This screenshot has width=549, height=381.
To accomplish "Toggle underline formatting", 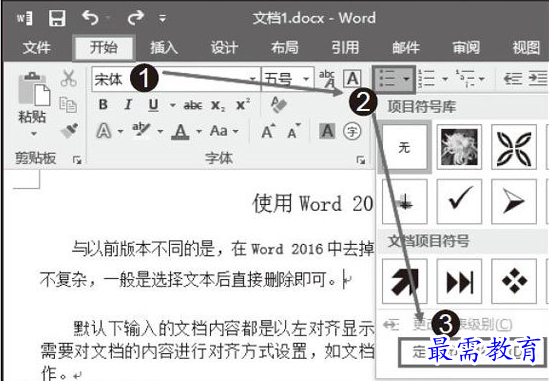I will 153,105.
